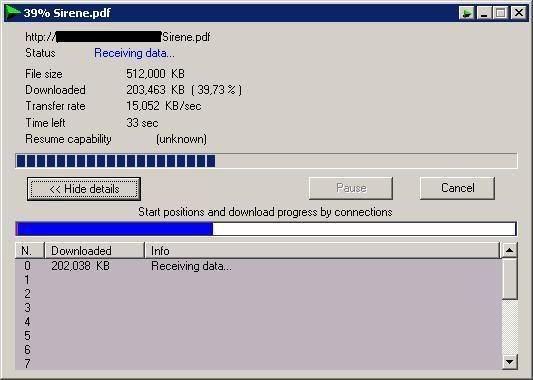The height and width of the screenshot is (380, 533).
Task: Select connection row number 7
Action: pyautogui.click(x=258, y=363)
